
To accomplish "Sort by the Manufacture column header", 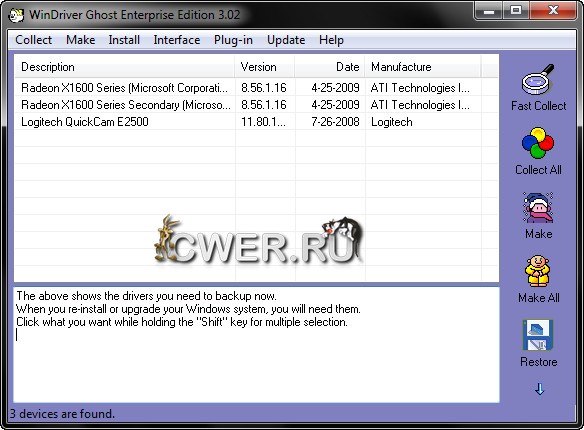I will point(423,67).
